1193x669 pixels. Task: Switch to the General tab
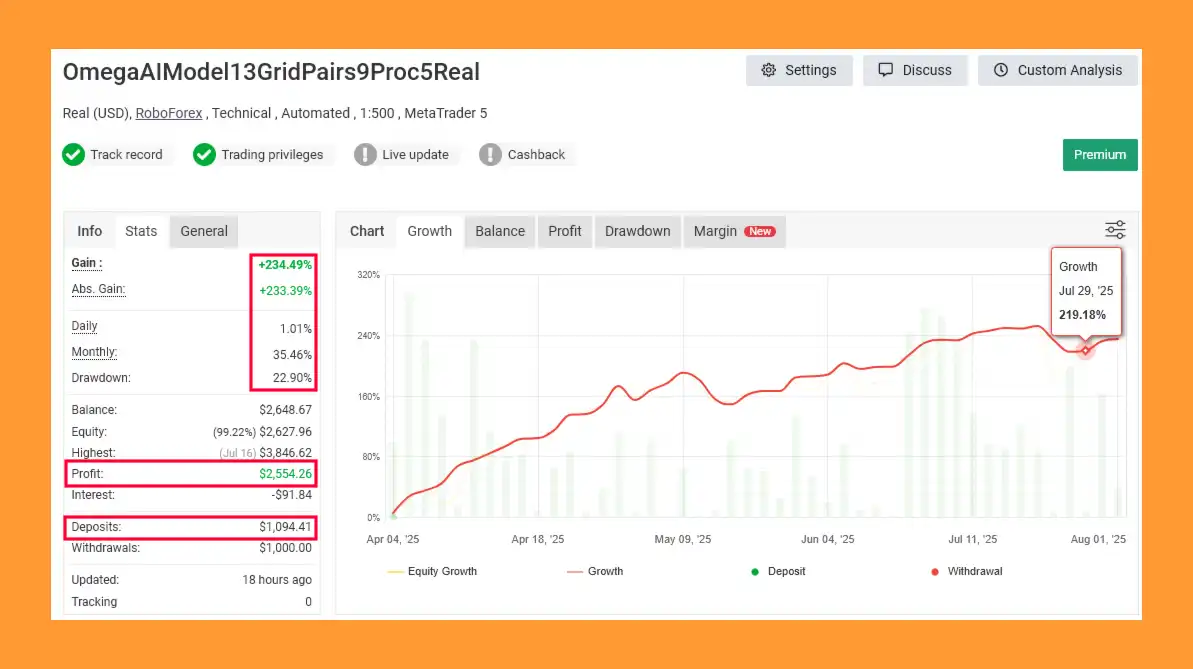point(204,231)
